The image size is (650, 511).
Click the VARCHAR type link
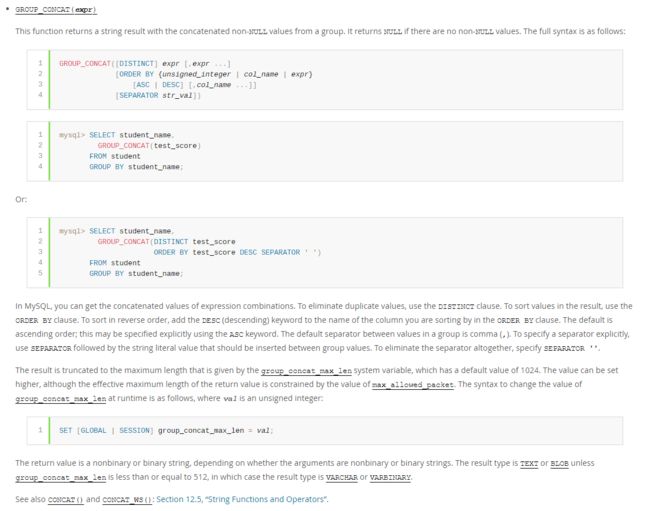coord(342,477)
